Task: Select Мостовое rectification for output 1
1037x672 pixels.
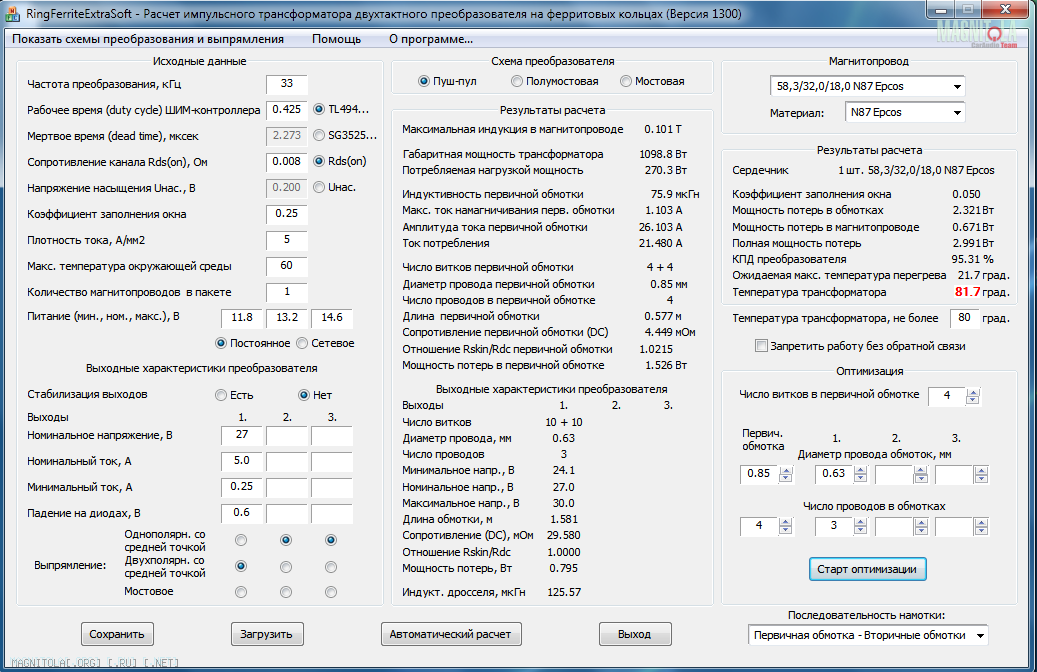Action: 241,592
